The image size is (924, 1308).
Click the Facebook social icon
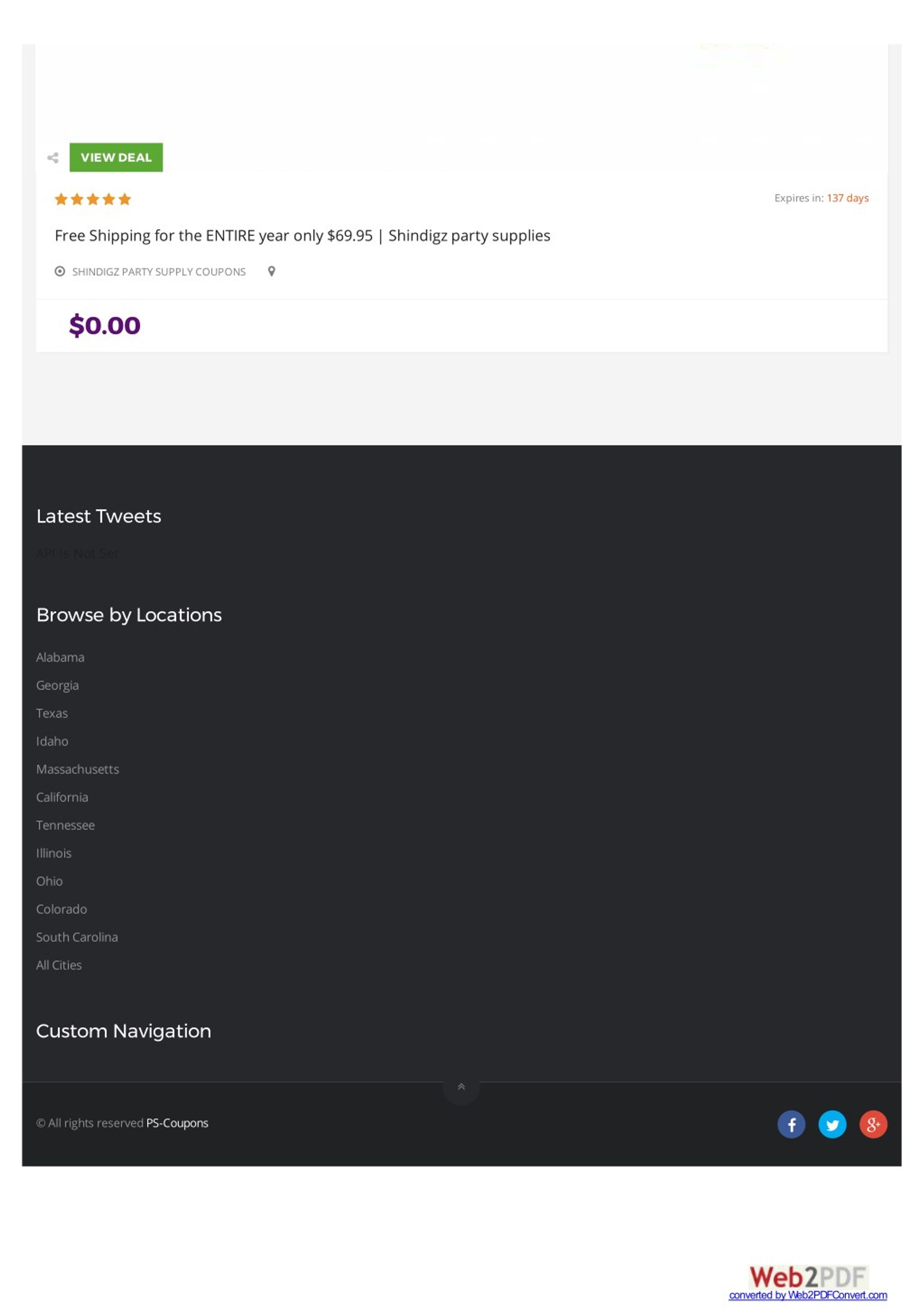[791, 1124]
